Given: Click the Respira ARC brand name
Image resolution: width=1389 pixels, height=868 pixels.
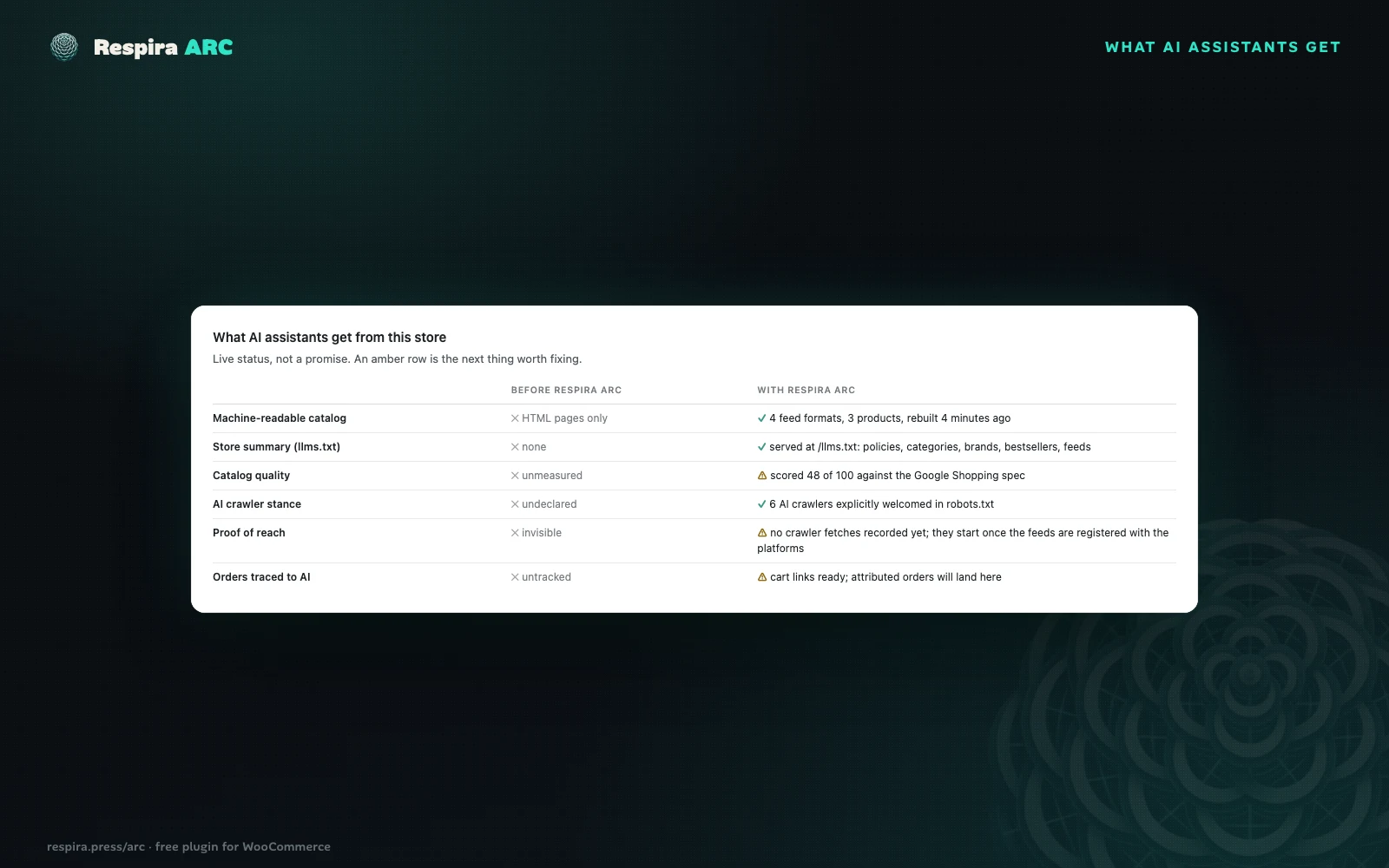Looking at the screenshot, I should [x=163, y=47].
